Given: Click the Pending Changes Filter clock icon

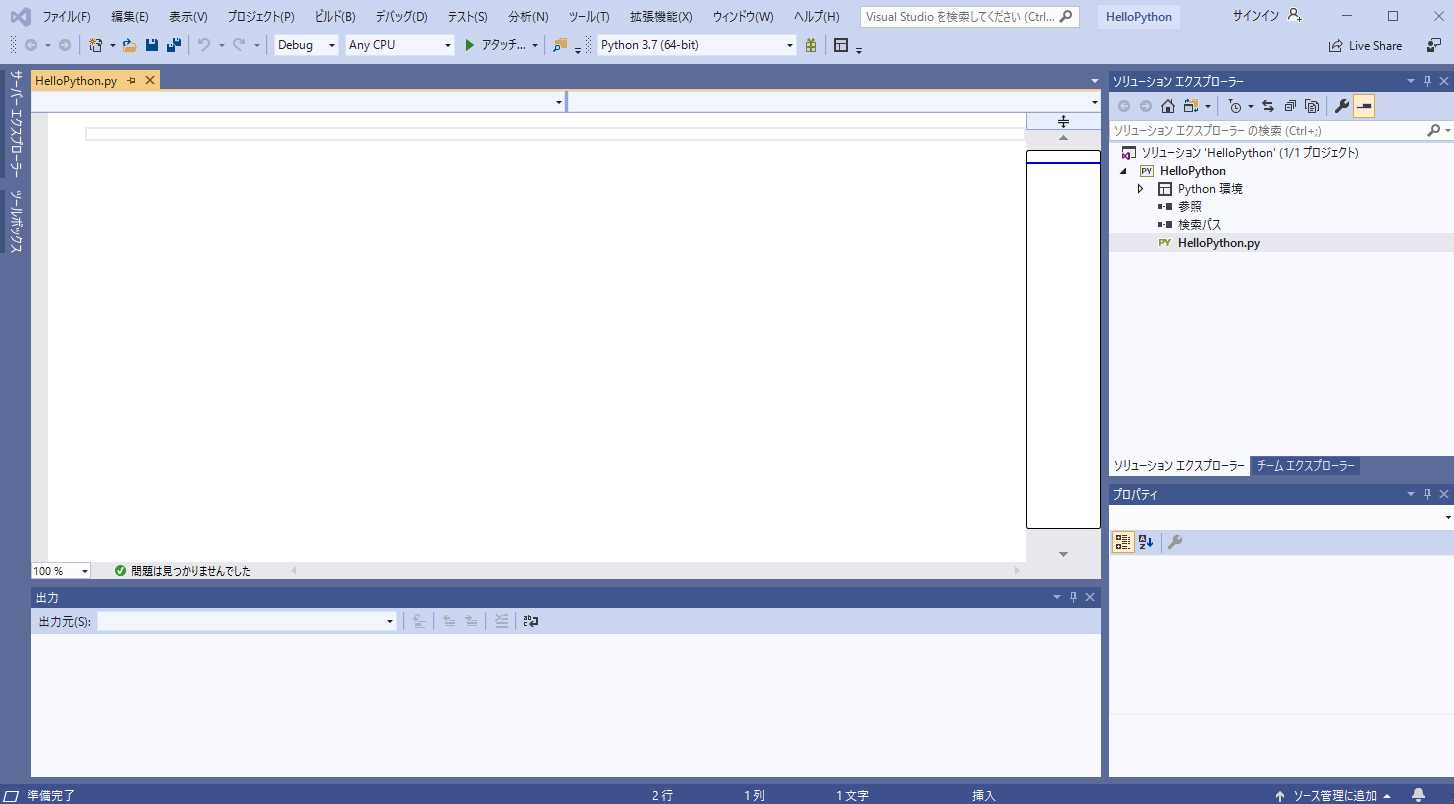Looking at the screenshot, I should (x=1235, y=106).
